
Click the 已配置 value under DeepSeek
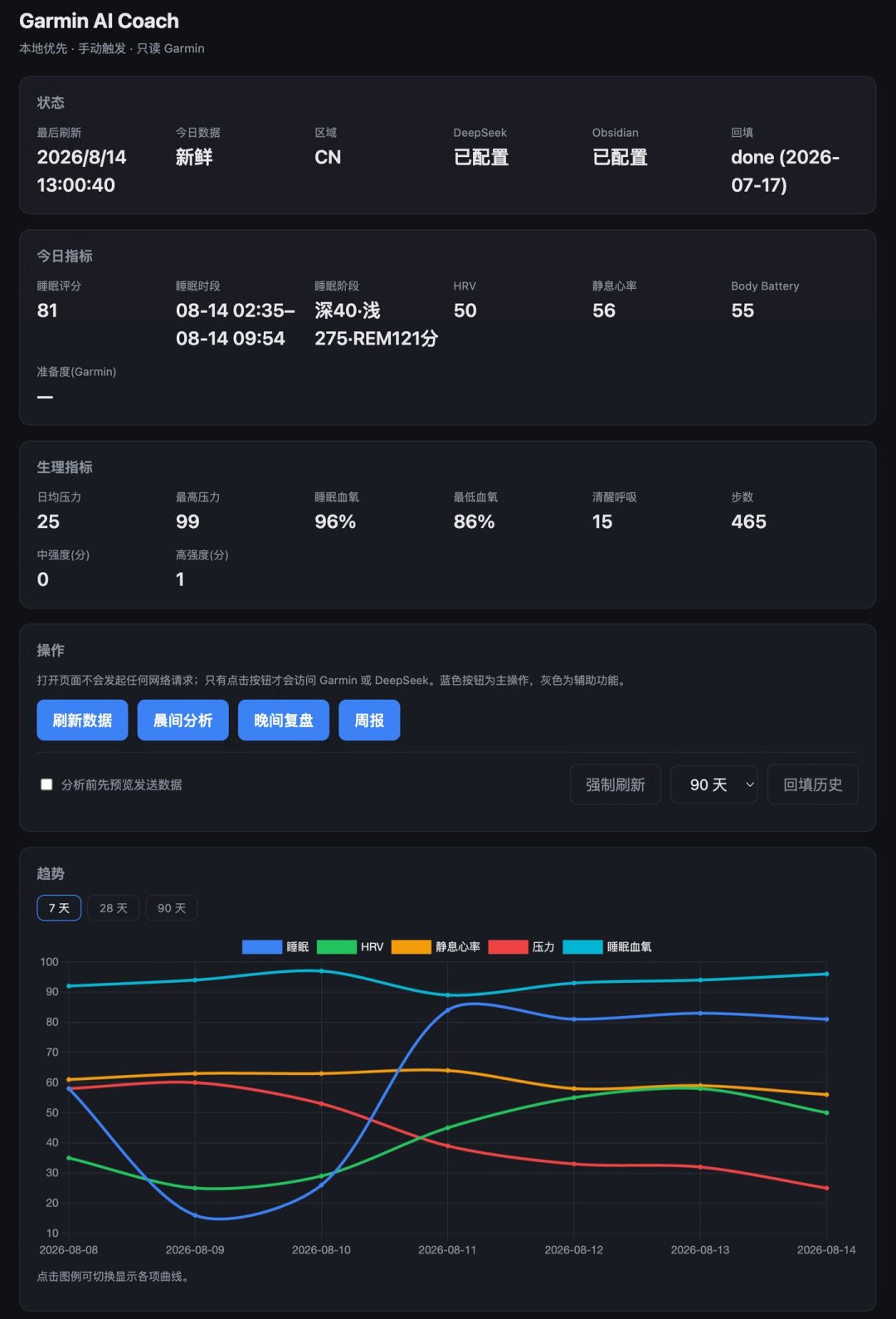tap(481, 157)
